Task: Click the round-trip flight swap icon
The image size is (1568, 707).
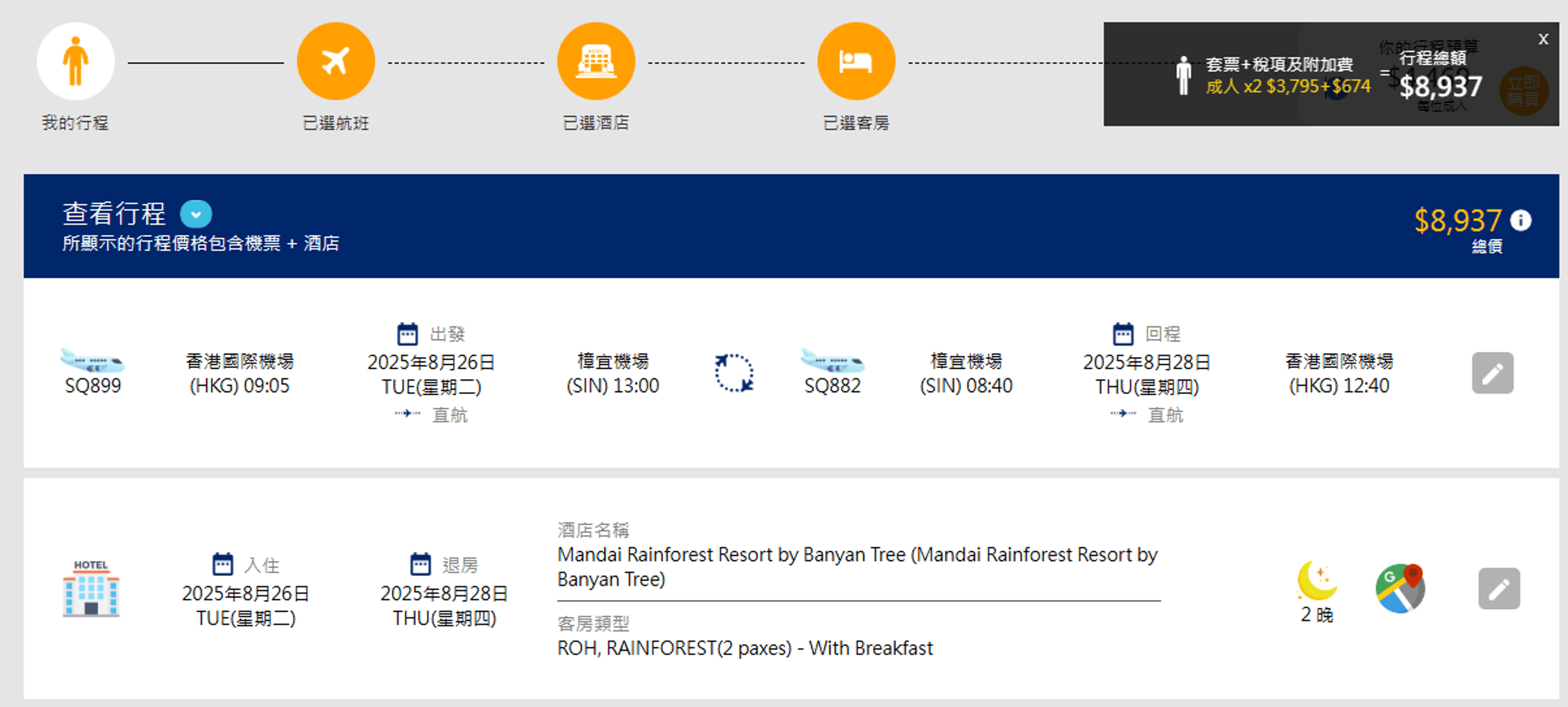Action: [x=733, y=373]
